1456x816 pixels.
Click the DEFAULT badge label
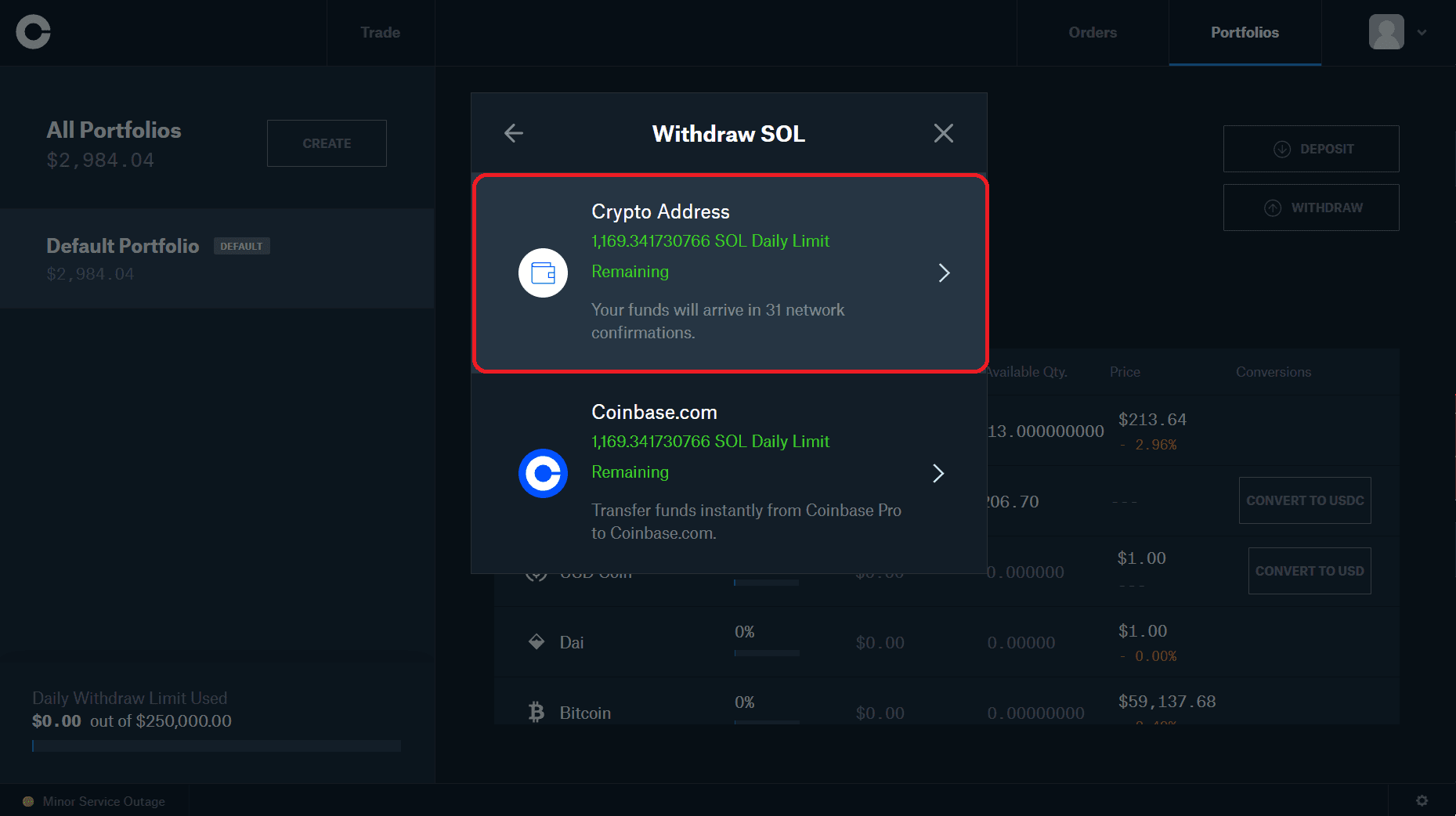pos(241,246)
